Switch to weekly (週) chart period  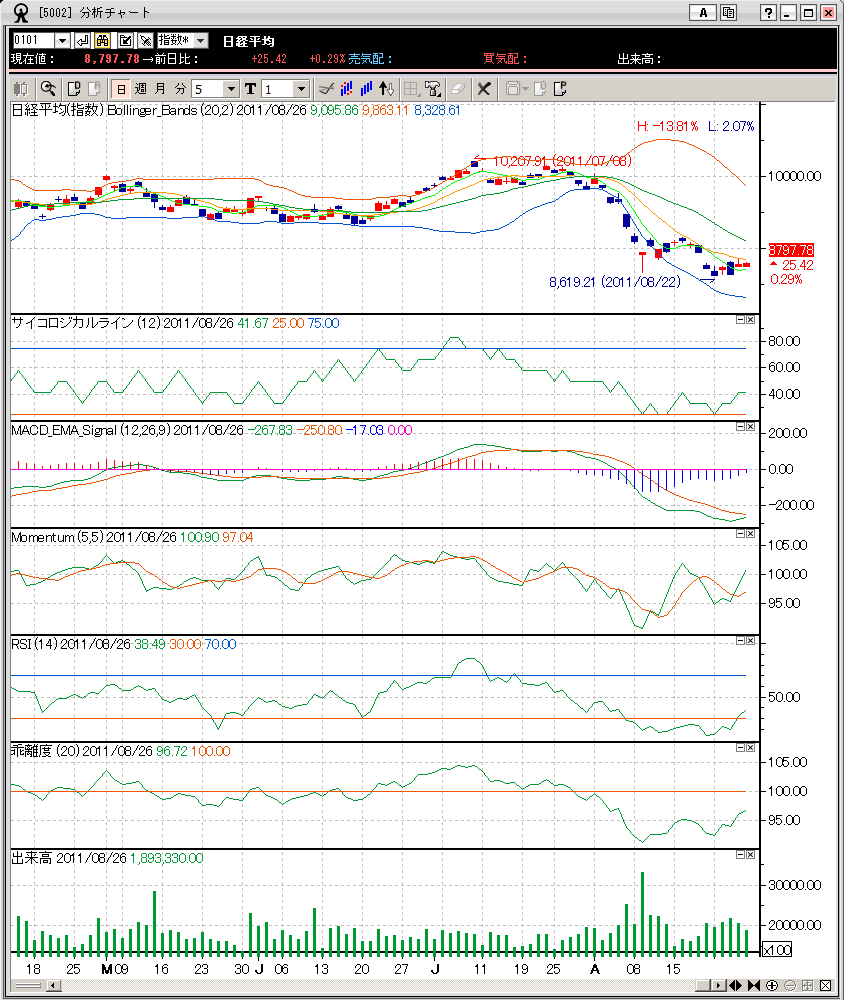pyautogui.click(x=140, y=89)
